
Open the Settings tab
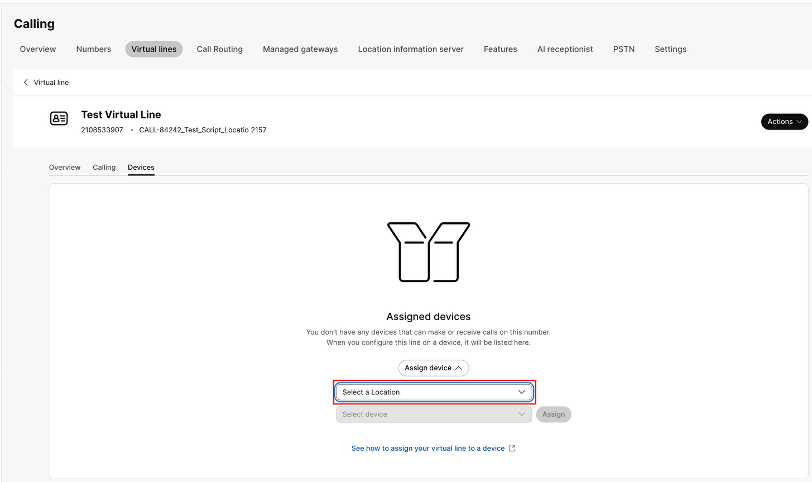671,49
